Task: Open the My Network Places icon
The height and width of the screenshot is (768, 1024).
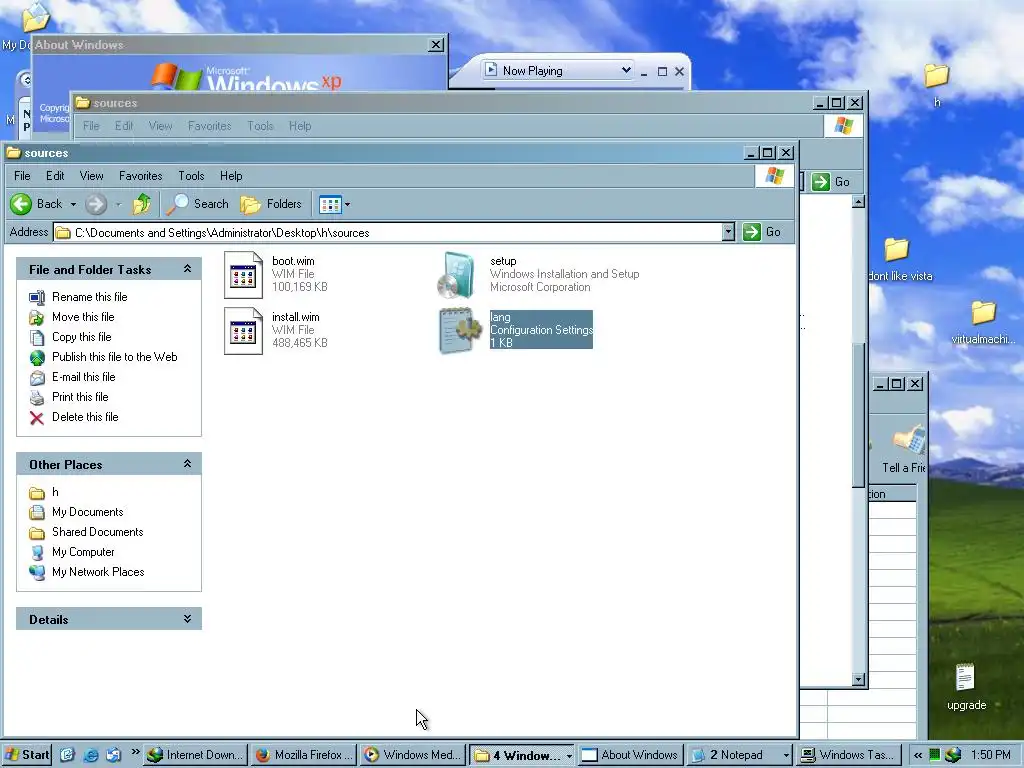Action: pos(37,573)
